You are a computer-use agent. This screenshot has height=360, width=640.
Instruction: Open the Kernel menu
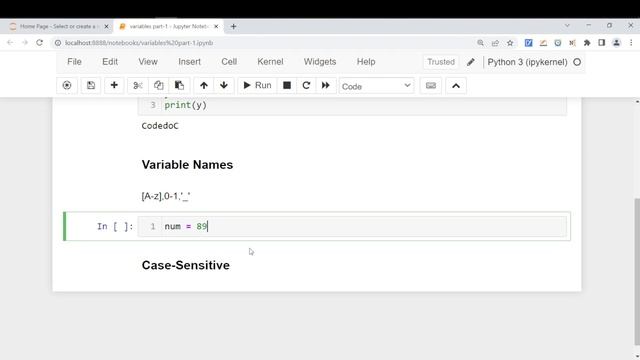(x=270, y=62)
